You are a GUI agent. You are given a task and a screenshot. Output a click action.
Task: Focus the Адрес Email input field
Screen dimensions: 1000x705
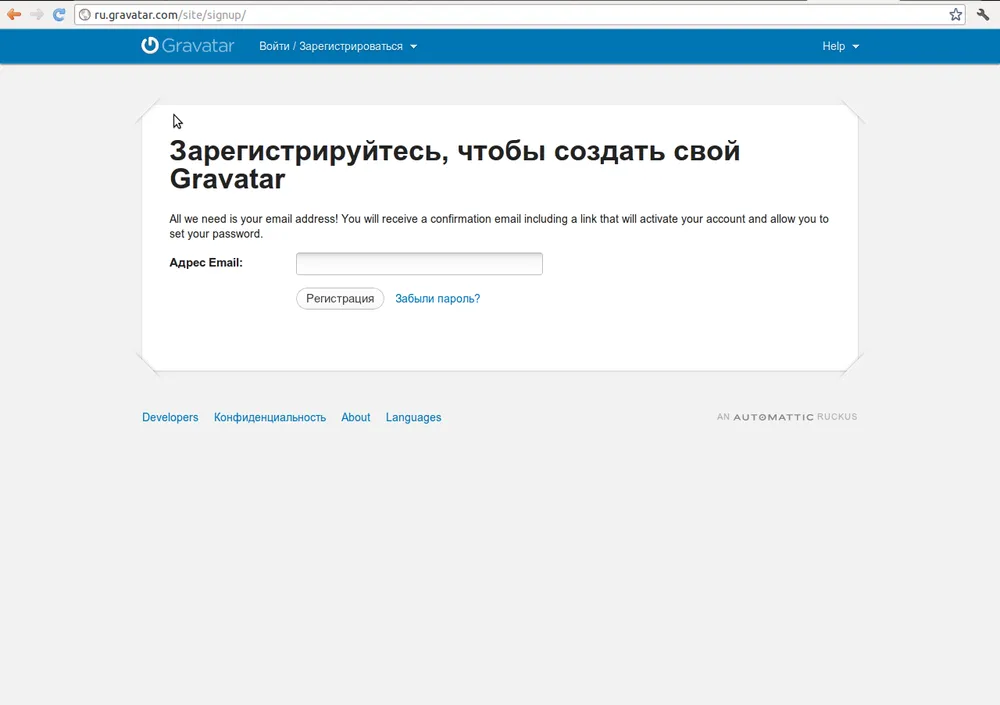(419, 264)
